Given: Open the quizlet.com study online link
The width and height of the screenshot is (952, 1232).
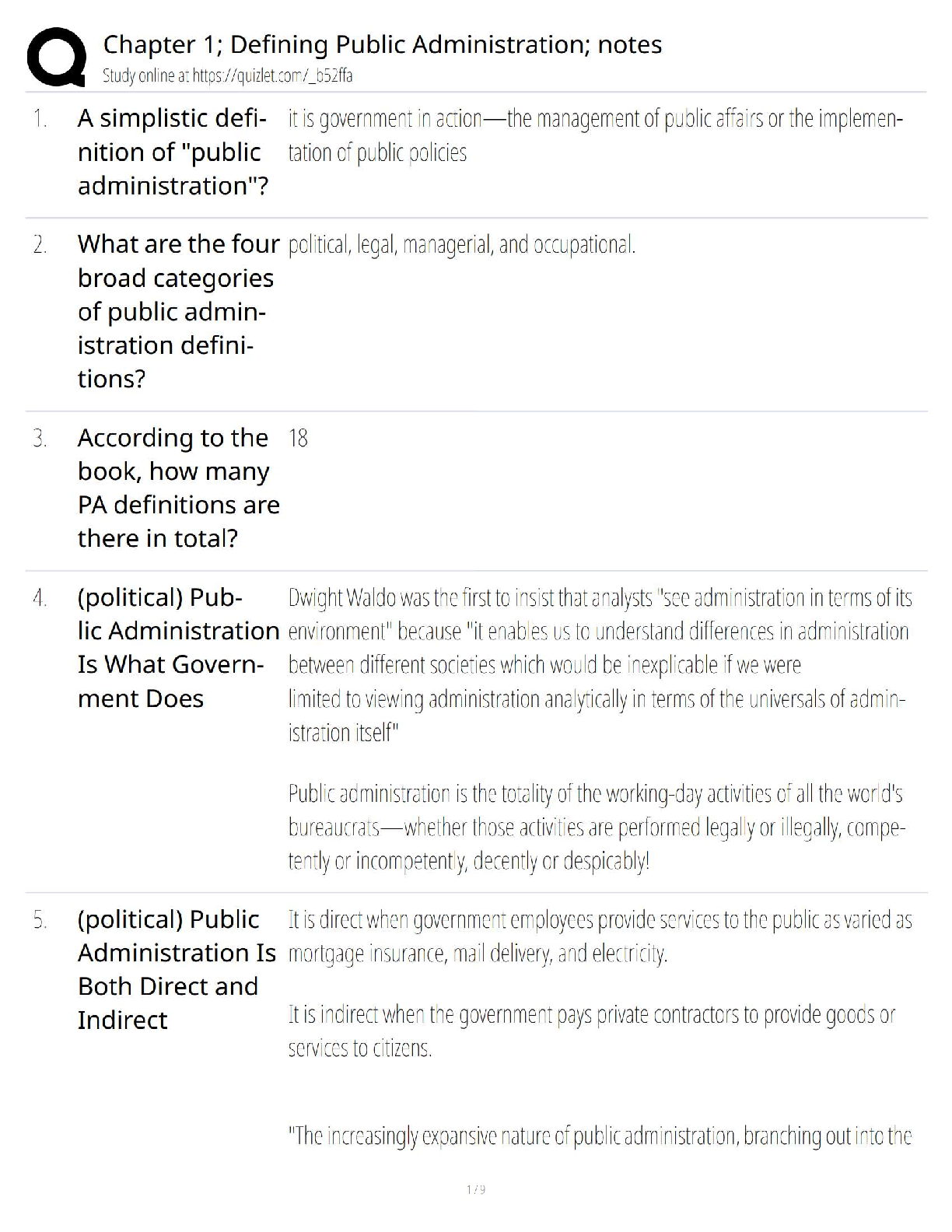Looking at the screenshot, I should [227, 76].
